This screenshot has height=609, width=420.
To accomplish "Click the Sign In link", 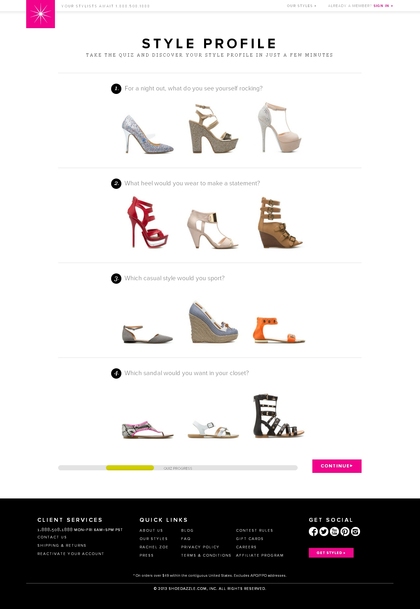I will 383,6.
